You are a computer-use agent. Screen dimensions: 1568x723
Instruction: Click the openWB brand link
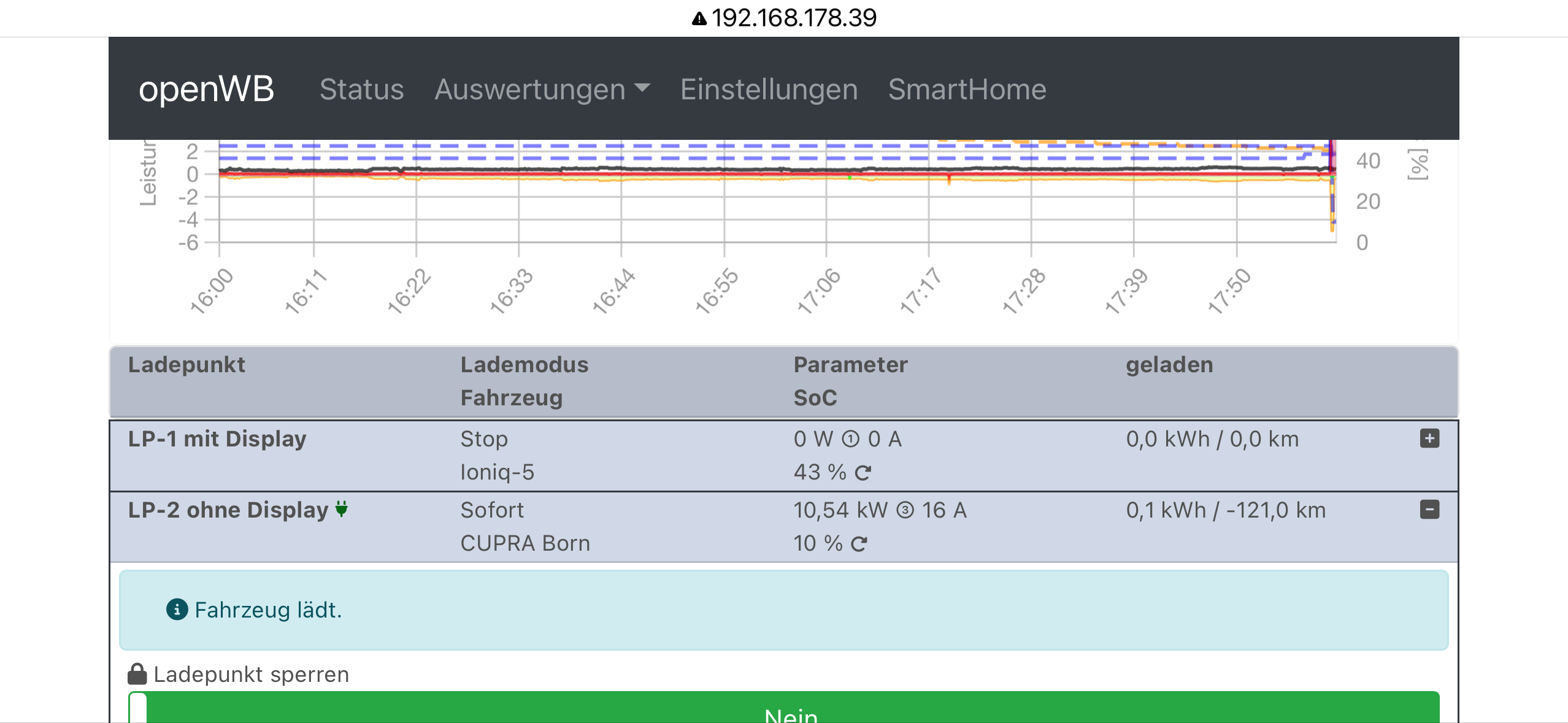click(x=206, y=89)
